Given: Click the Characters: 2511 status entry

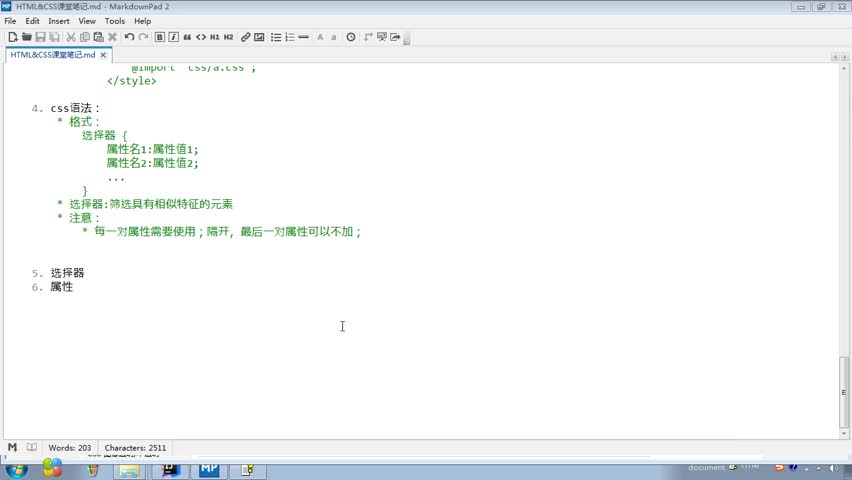Looking at the screenshot, I should coord(135,448).
